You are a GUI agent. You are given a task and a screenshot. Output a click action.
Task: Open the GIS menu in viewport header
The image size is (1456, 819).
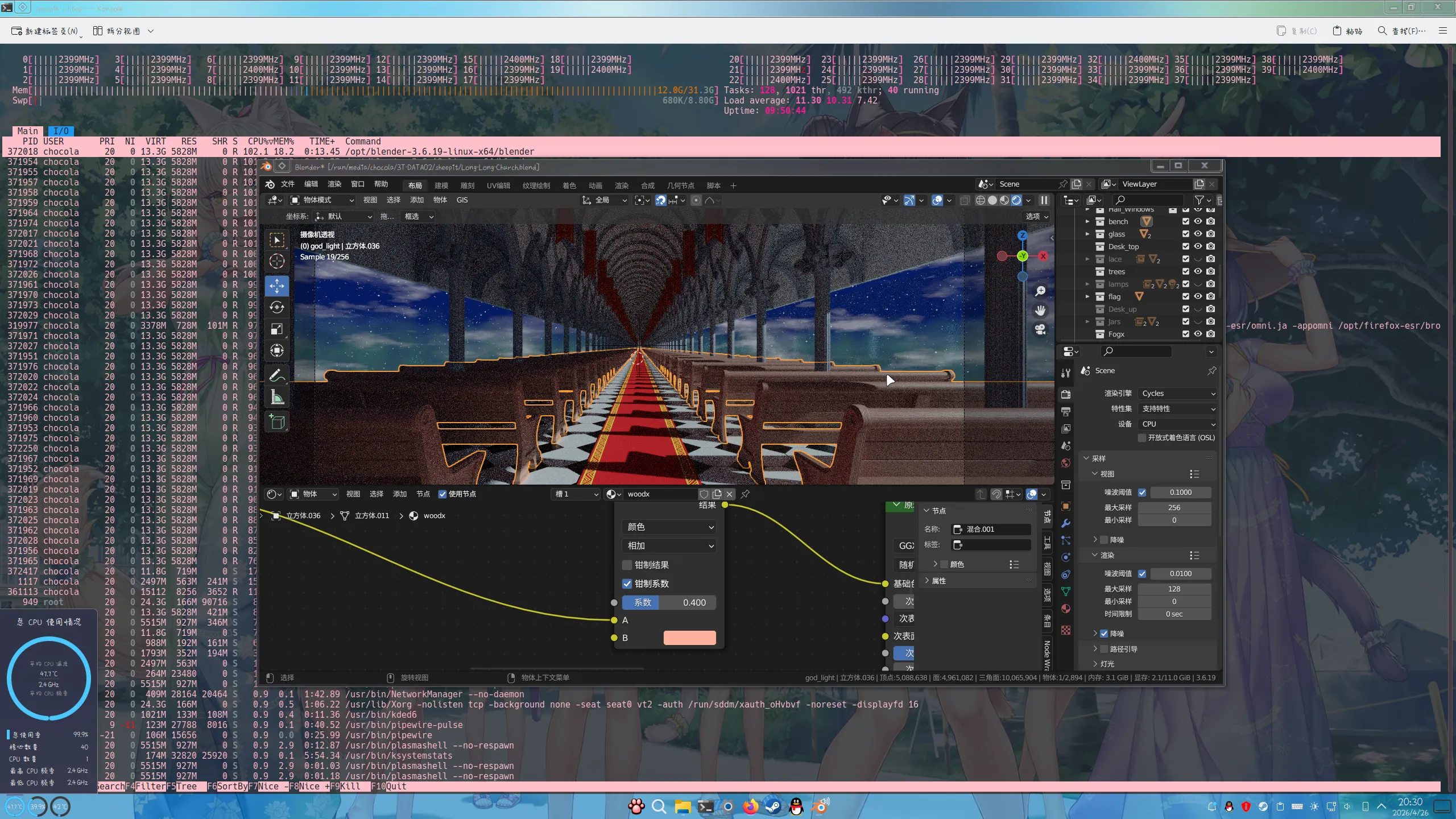462,200
